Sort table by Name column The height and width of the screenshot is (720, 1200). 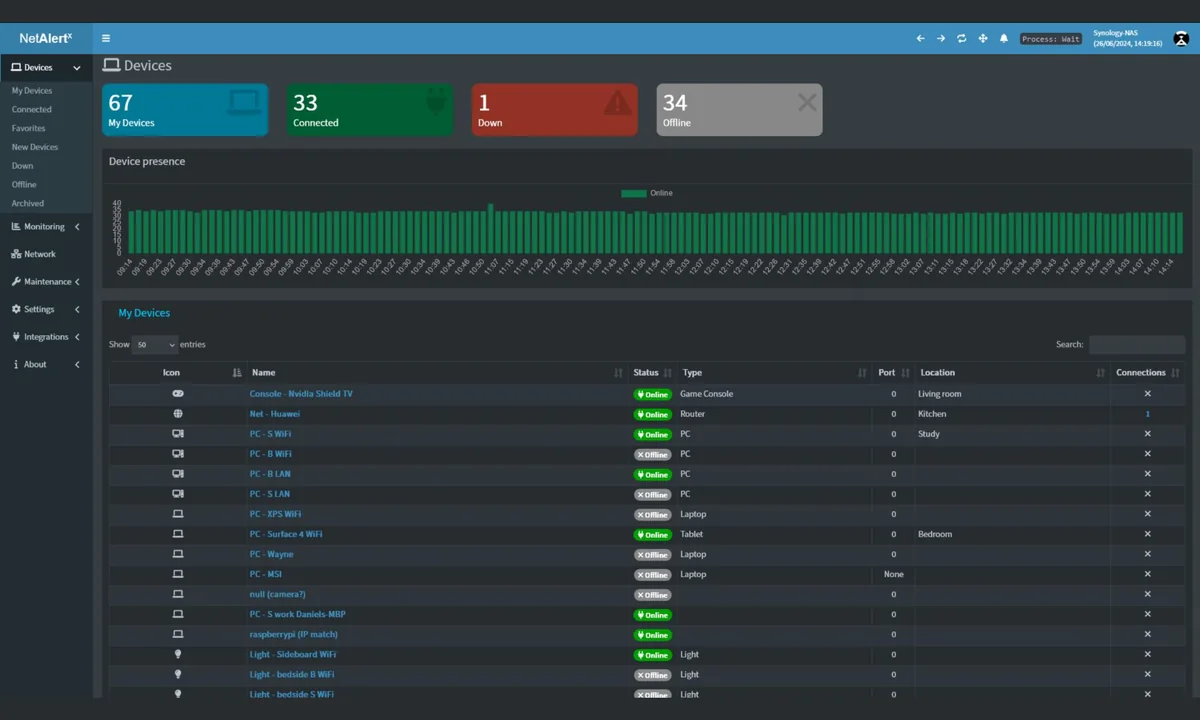(436, 373)
